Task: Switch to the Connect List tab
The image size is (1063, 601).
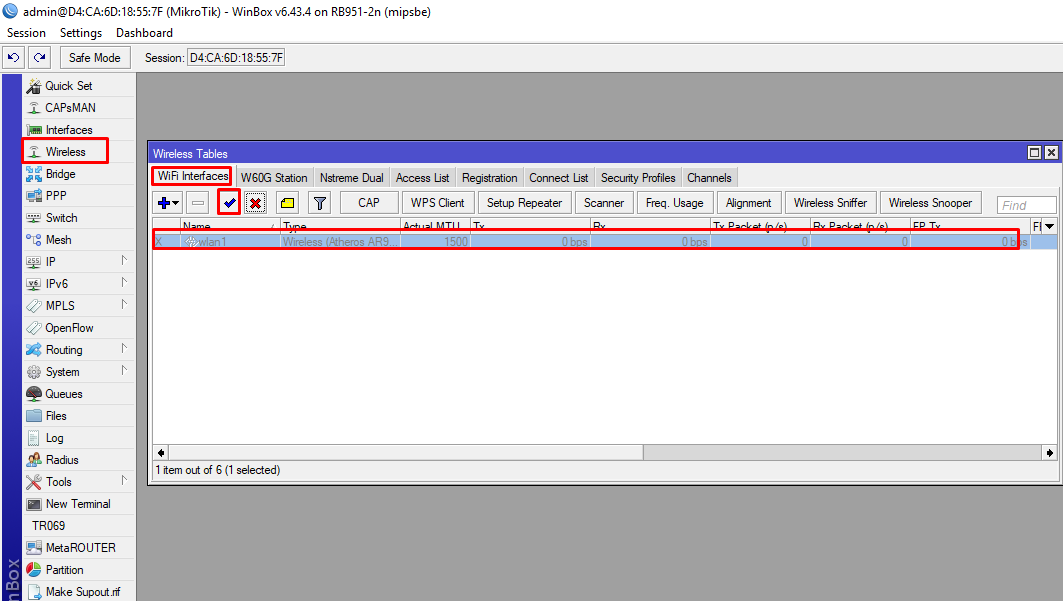Action: click(x=559, y=178)
